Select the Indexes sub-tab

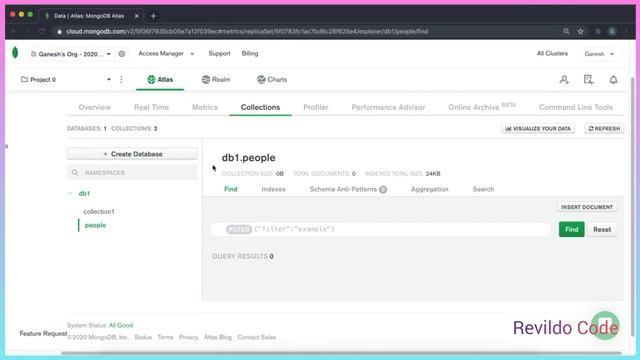tap(273, 189)
